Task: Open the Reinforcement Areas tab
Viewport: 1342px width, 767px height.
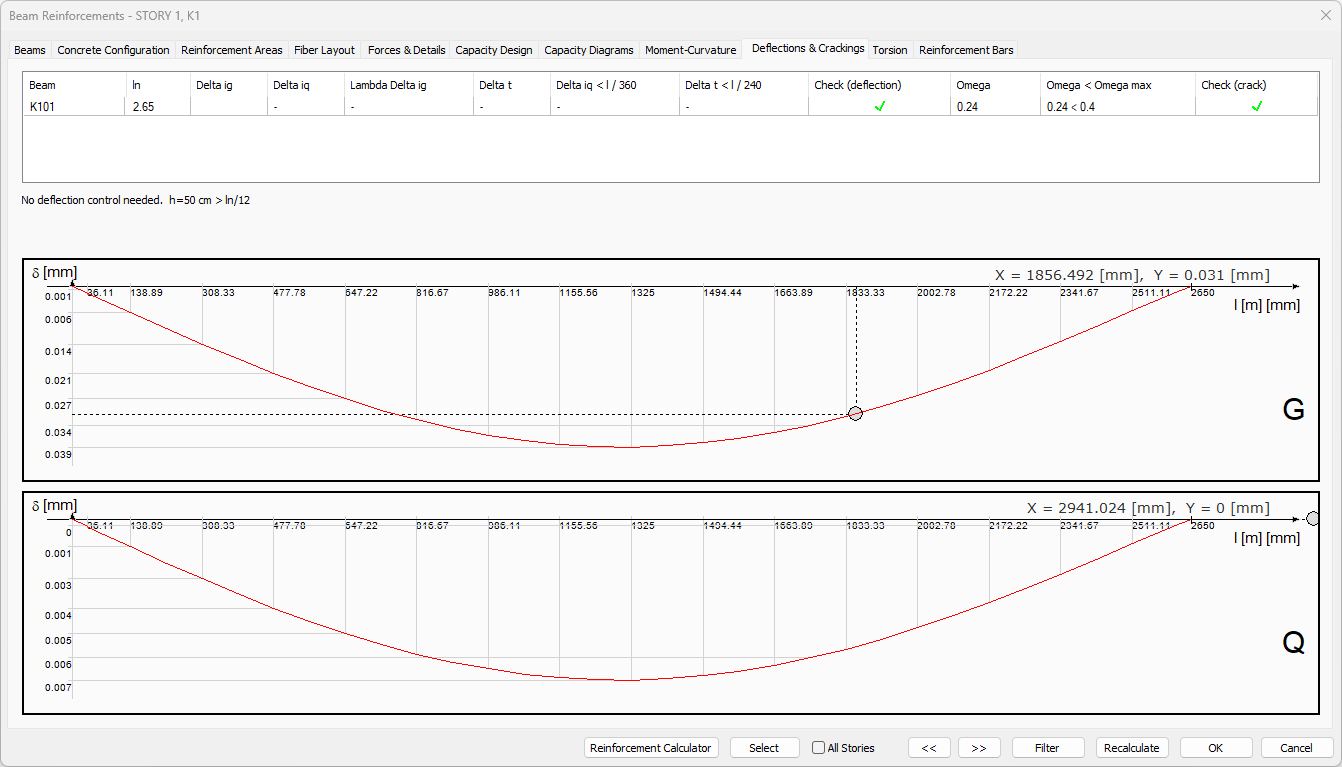Action: tap(232, 50)
